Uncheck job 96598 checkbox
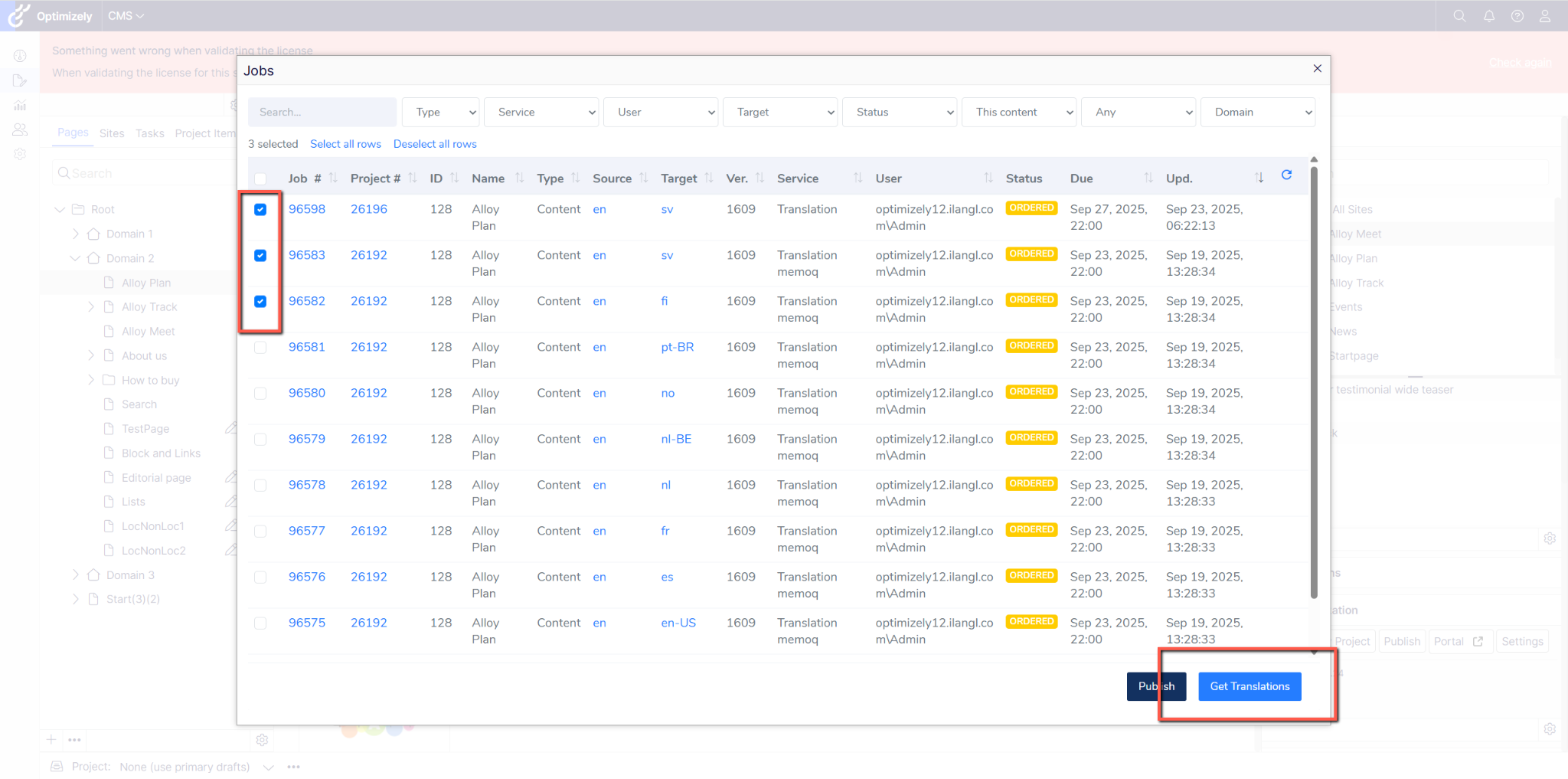Image resolution: width=1568 pixels, height=779 pixels. tap(260, 209)
